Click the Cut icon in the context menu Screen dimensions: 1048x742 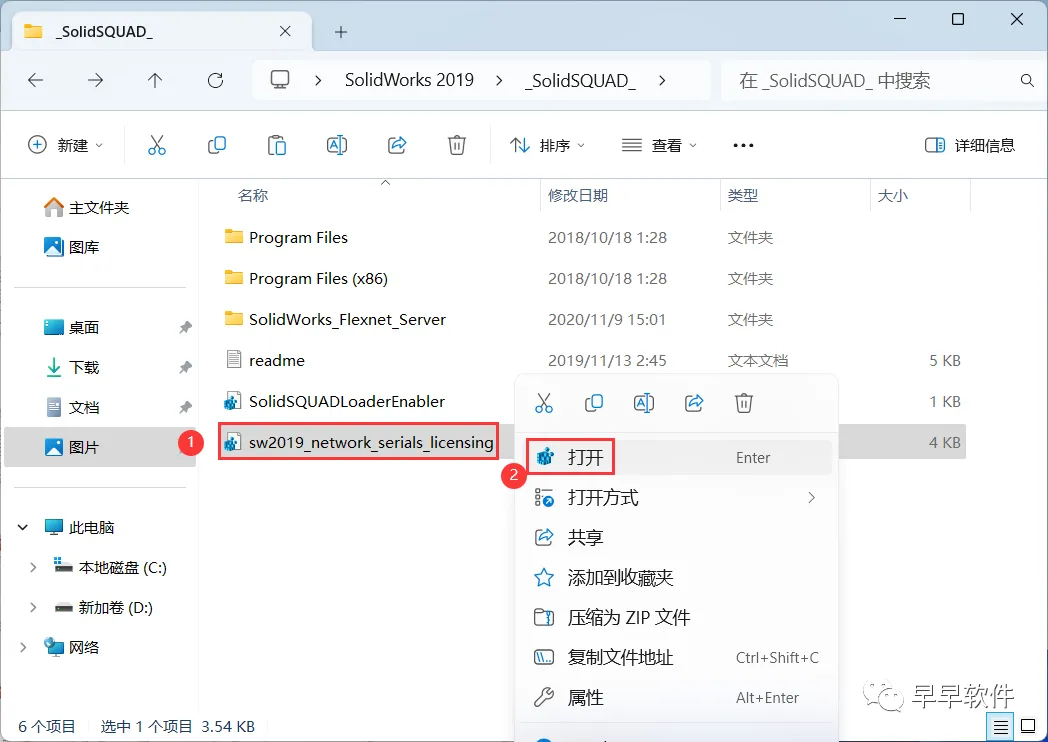[x=544, y=403]
